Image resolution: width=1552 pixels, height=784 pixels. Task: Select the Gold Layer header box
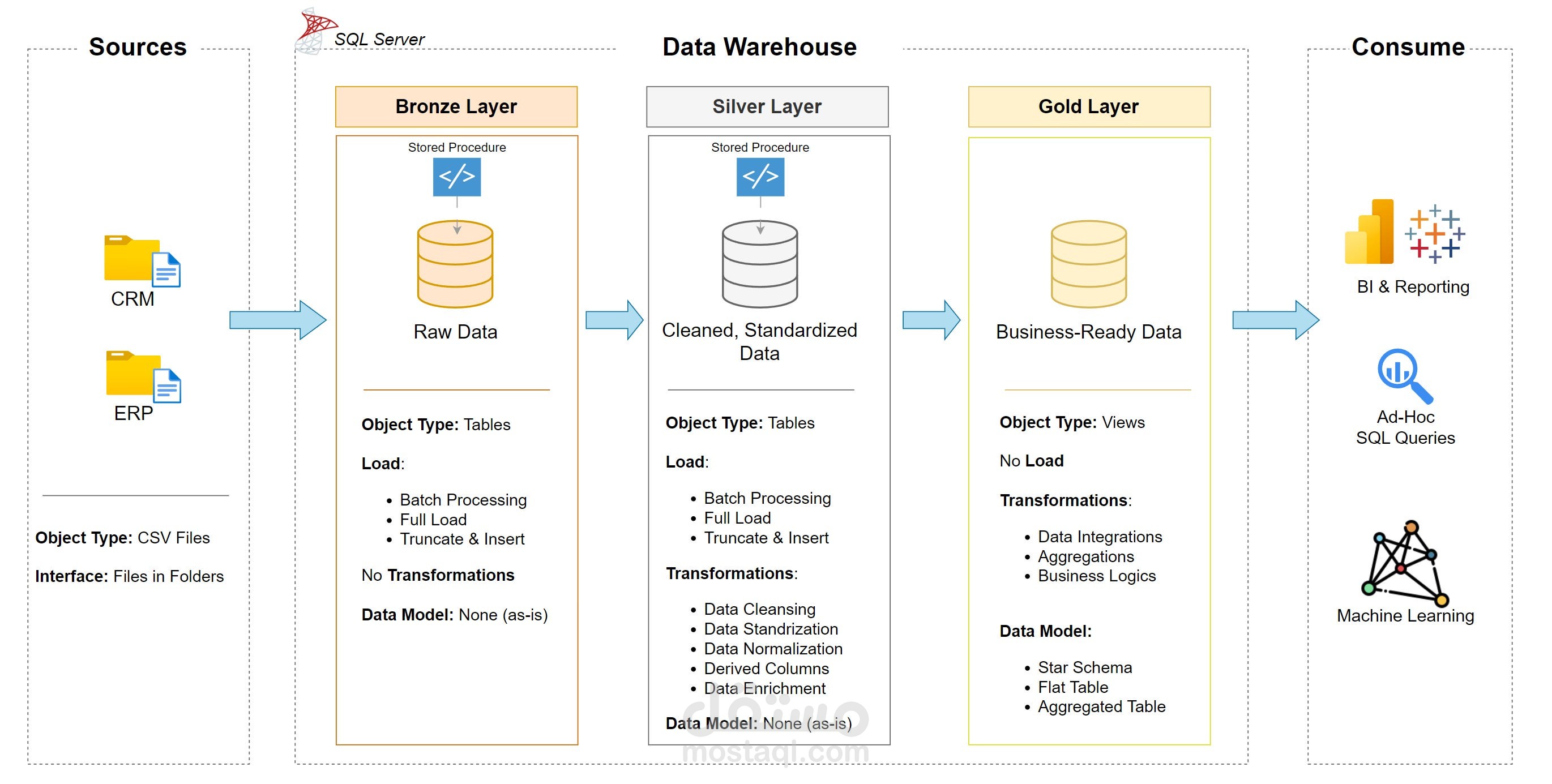pyautogui.click(x=1089, y=106)
